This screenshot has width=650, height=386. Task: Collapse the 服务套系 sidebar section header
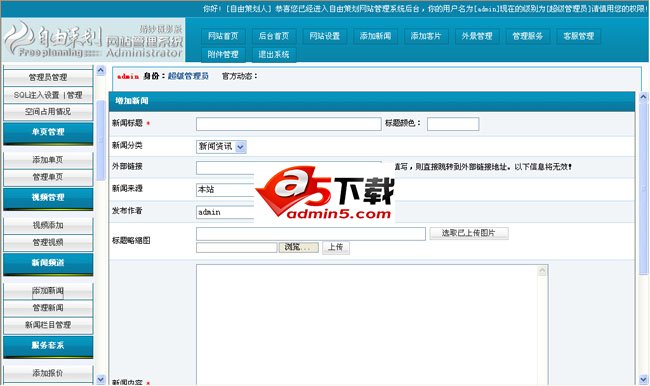(48, 346)
